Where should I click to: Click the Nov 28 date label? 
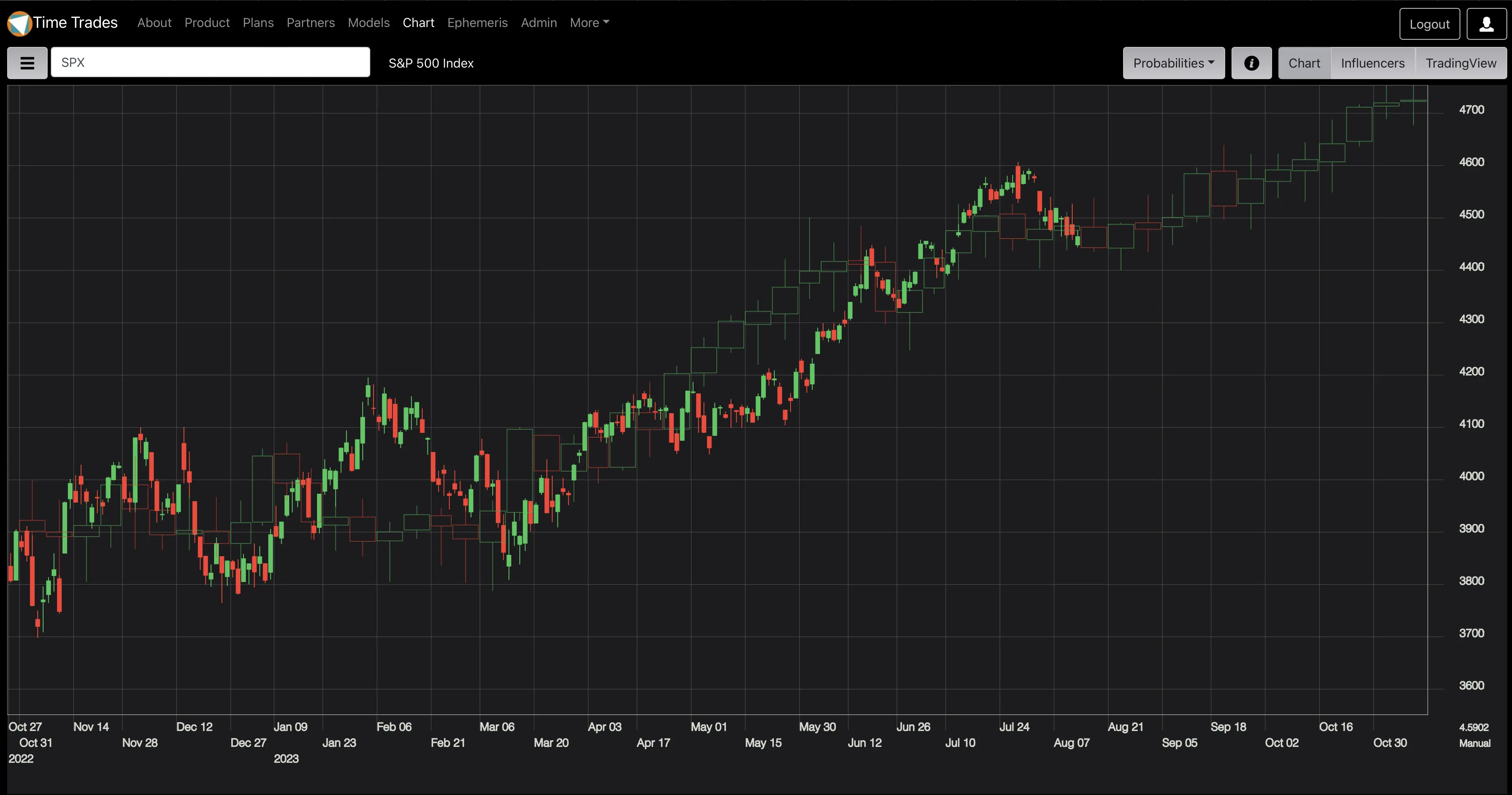140,743
